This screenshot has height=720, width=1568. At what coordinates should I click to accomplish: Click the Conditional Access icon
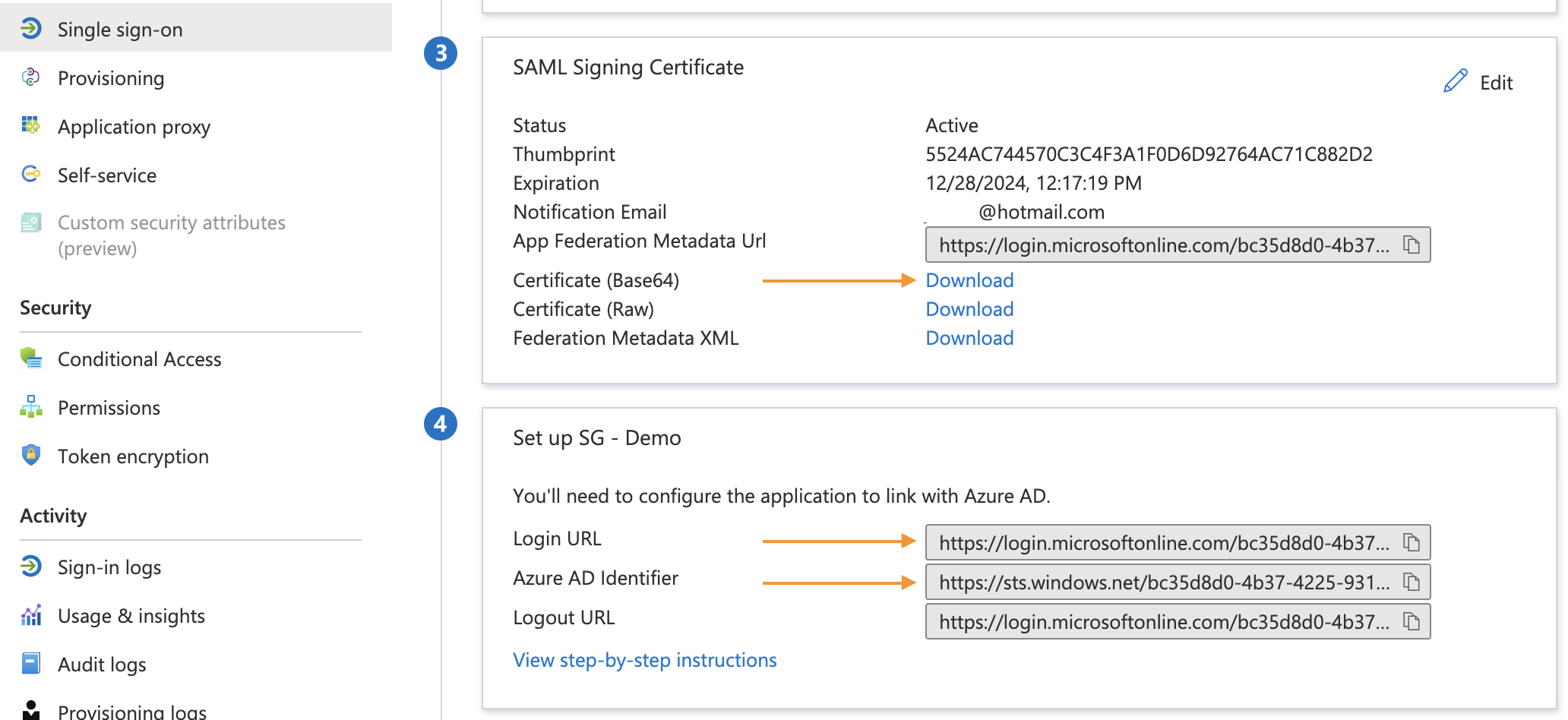point(31,358)
